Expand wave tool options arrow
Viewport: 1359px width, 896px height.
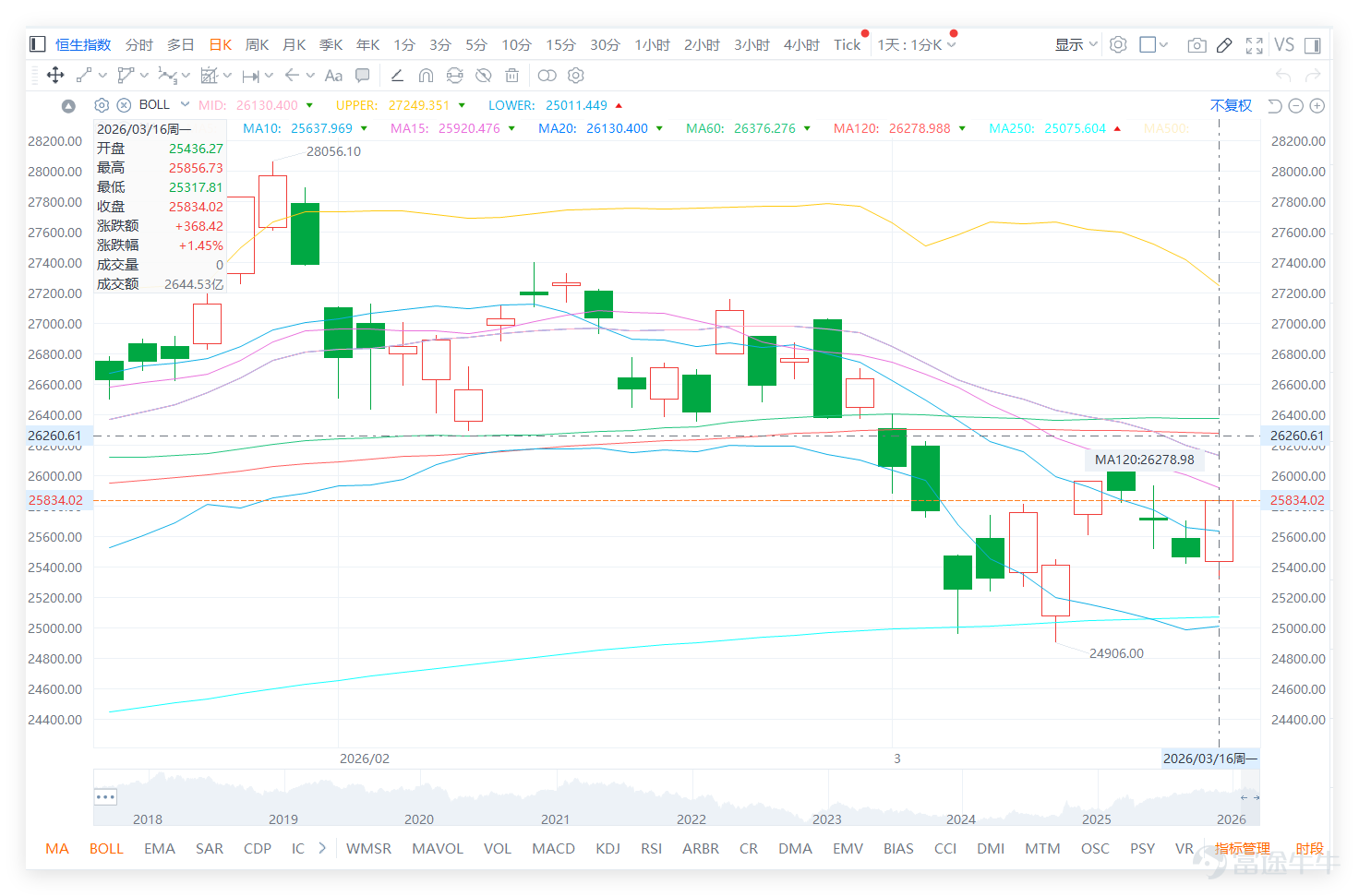[186, 76]
